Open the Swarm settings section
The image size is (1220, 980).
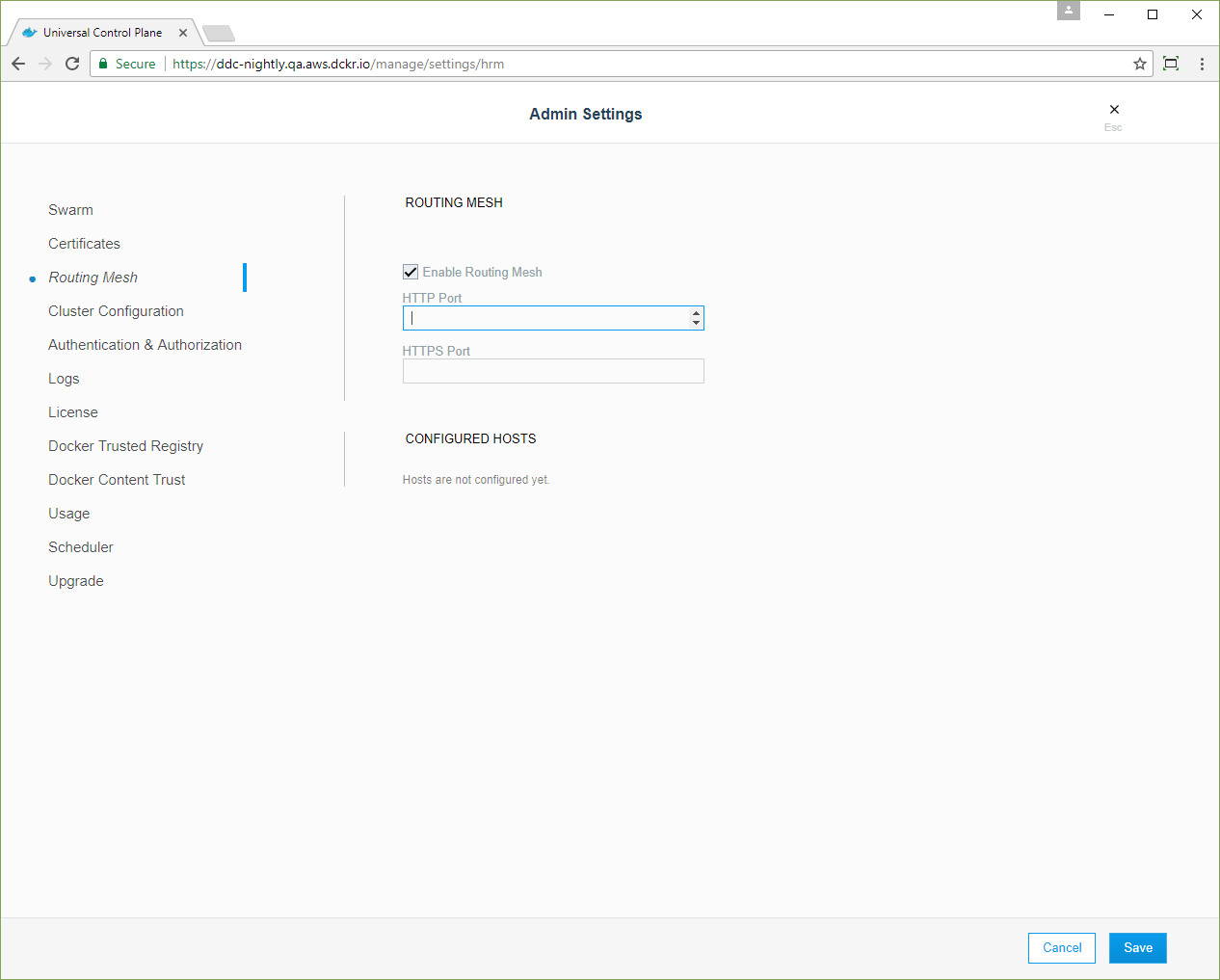pyautogui.click(x=70, y=209)
